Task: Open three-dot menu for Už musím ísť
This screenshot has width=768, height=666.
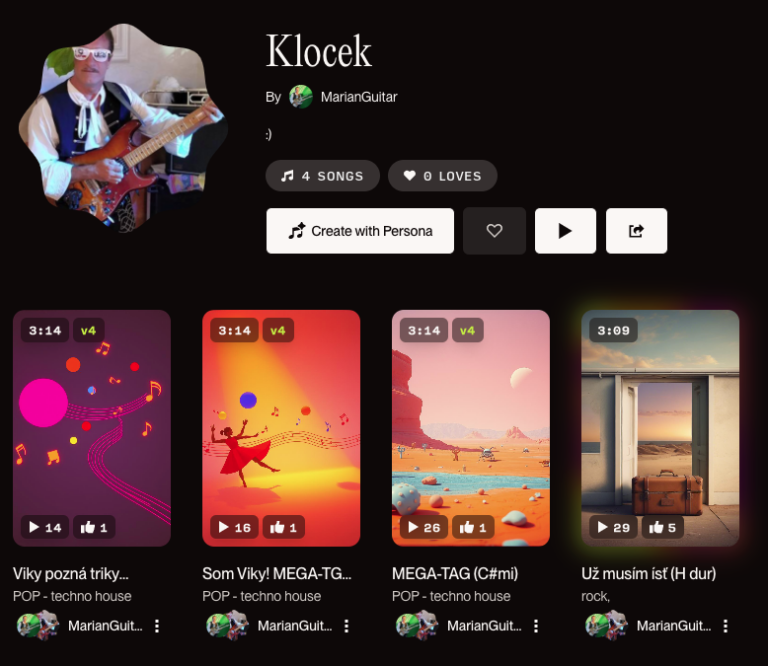Action: pos(725,626)
